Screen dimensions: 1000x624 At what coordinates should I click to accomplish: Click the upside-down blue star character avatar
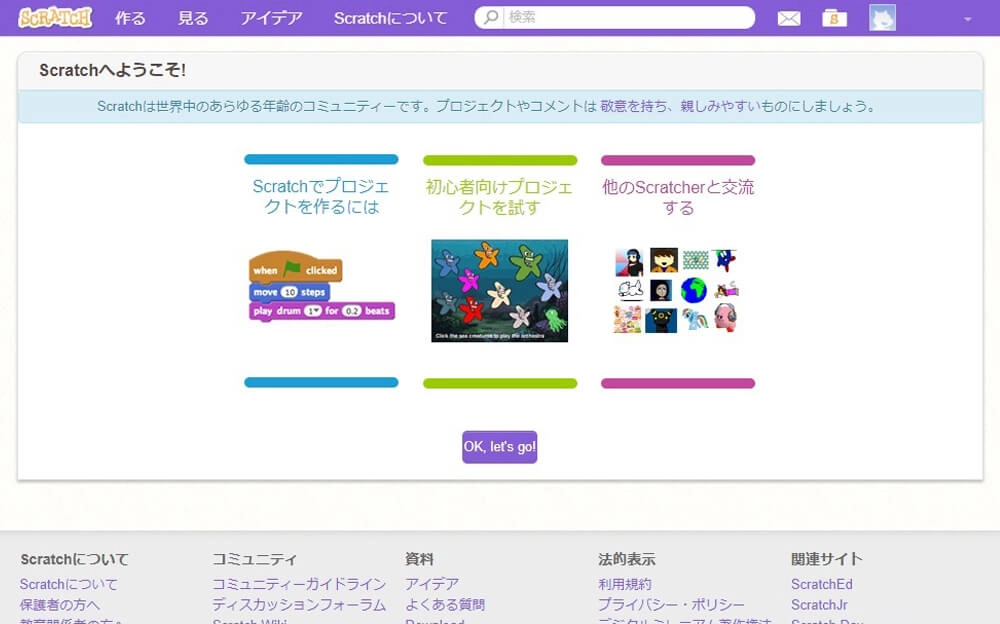[x=725, y=260]
